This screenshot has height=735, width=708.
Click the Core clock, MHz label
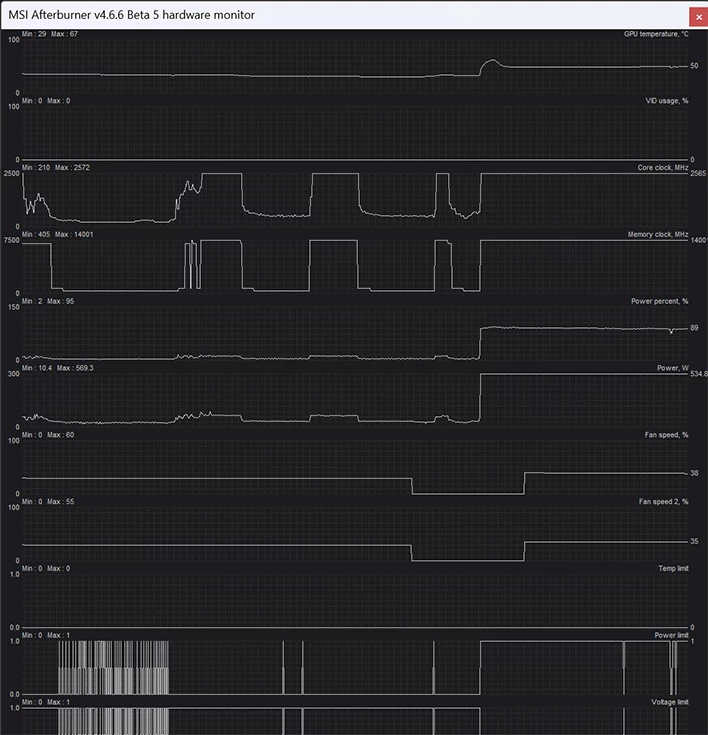coord(663,167)
